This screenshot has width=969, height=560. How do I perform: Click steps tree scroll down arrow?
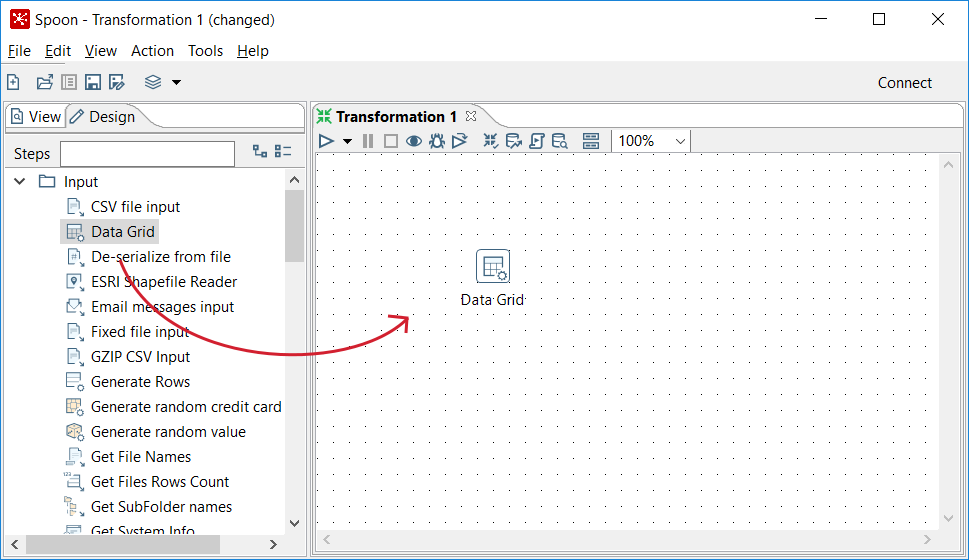295,524
